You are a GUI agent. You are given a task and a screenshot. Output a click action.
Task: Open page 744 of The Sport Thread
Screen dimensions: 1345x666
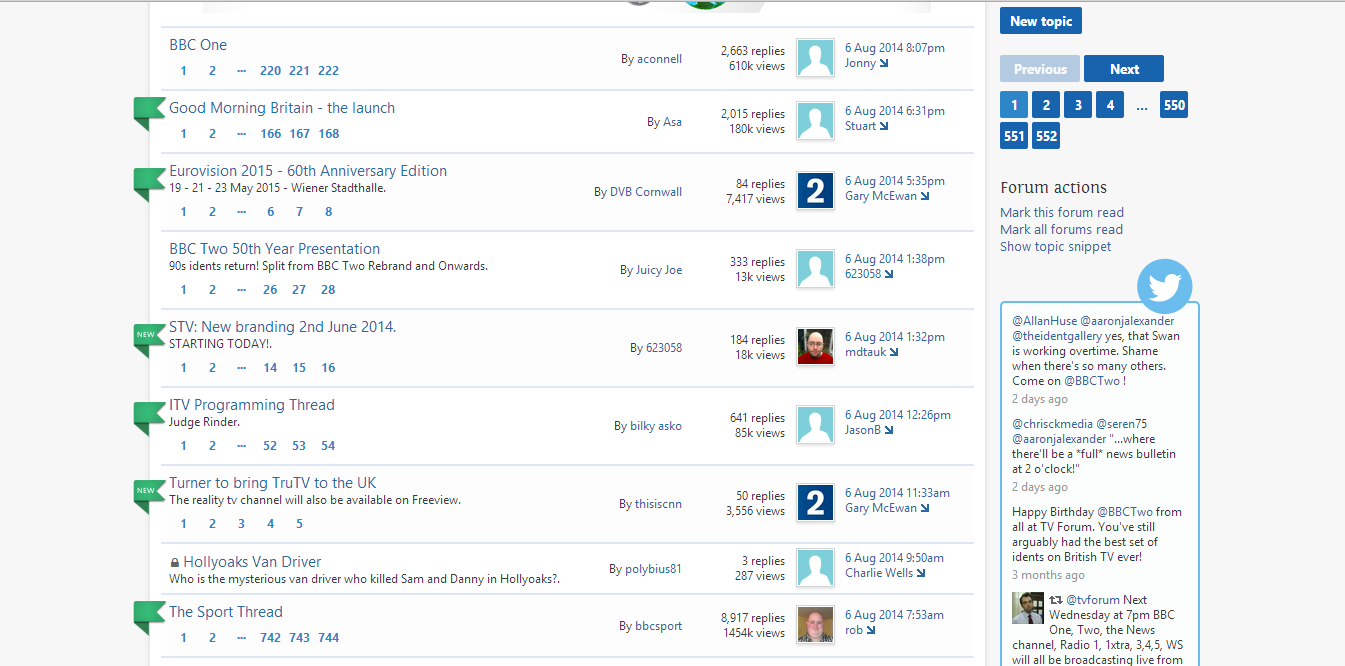(x=328, y=638)
